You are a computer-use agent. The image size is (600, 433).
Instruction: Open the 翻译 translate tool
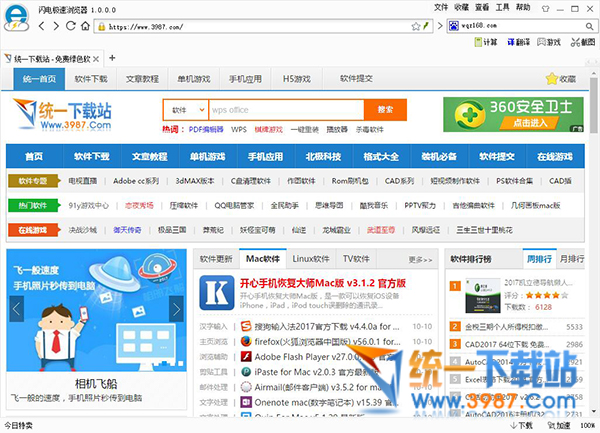point(519,42)
